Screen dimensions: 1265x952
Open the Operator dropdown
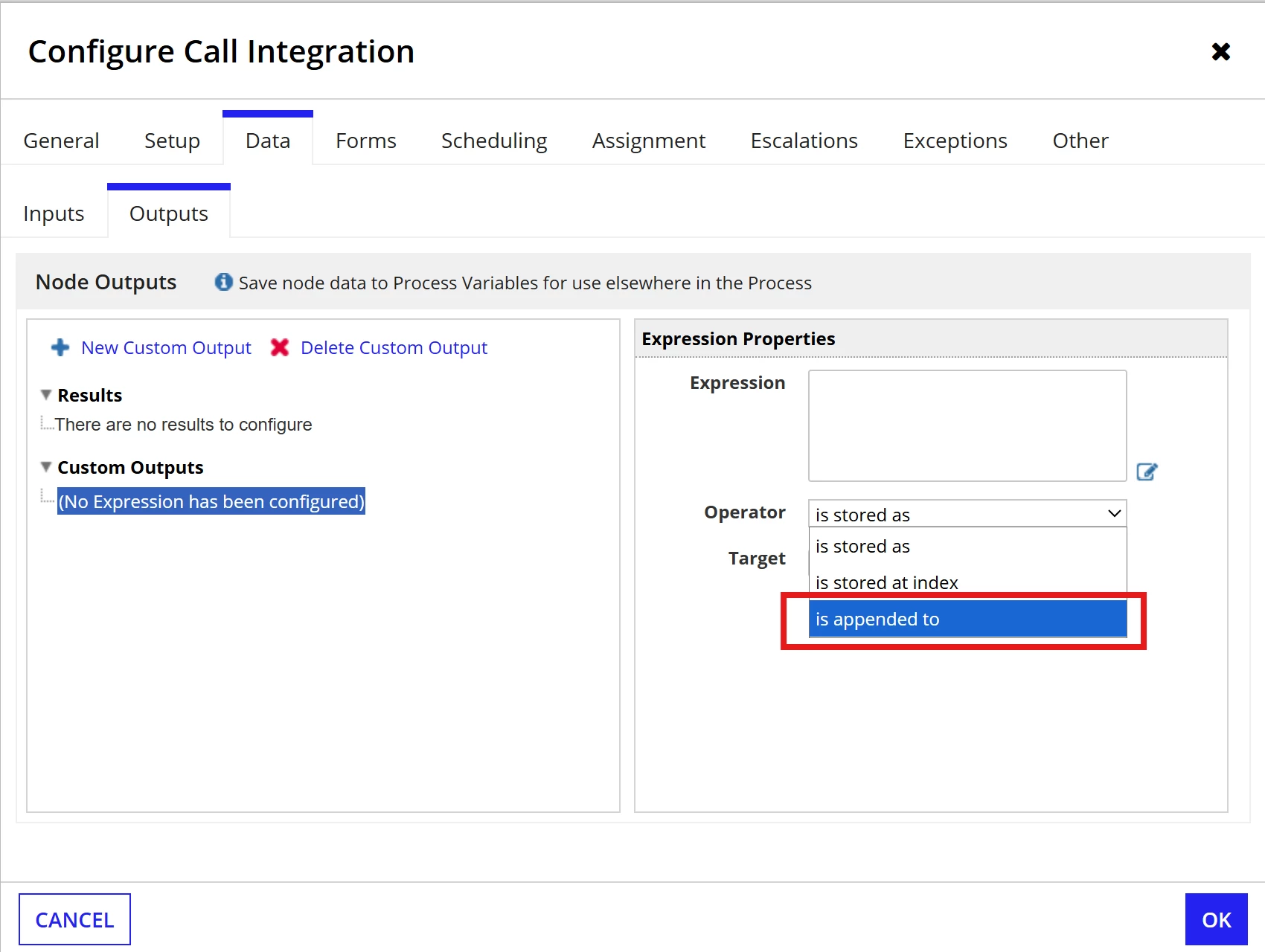[967, 514]
